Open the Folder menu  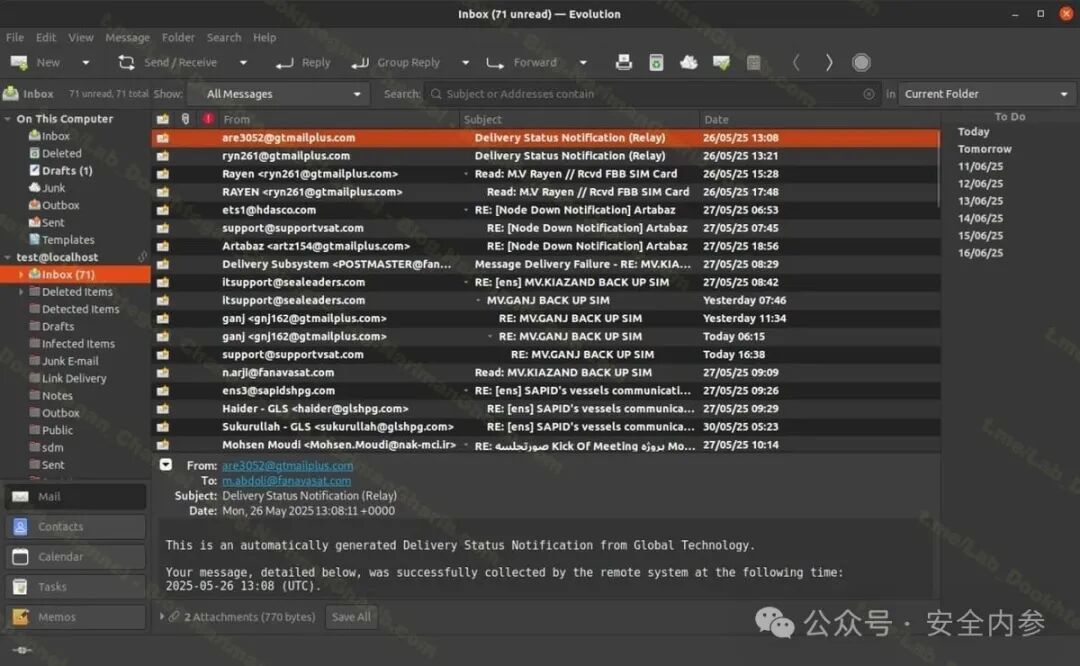178,37
